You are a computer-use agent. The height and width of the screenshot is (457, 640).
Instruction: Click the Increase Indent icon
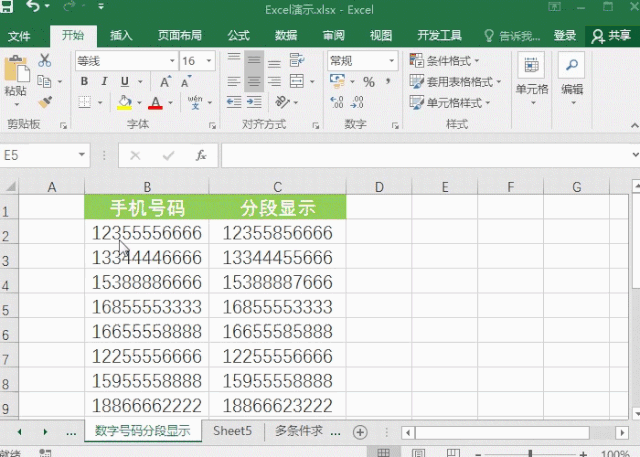[x=254, y=102]
